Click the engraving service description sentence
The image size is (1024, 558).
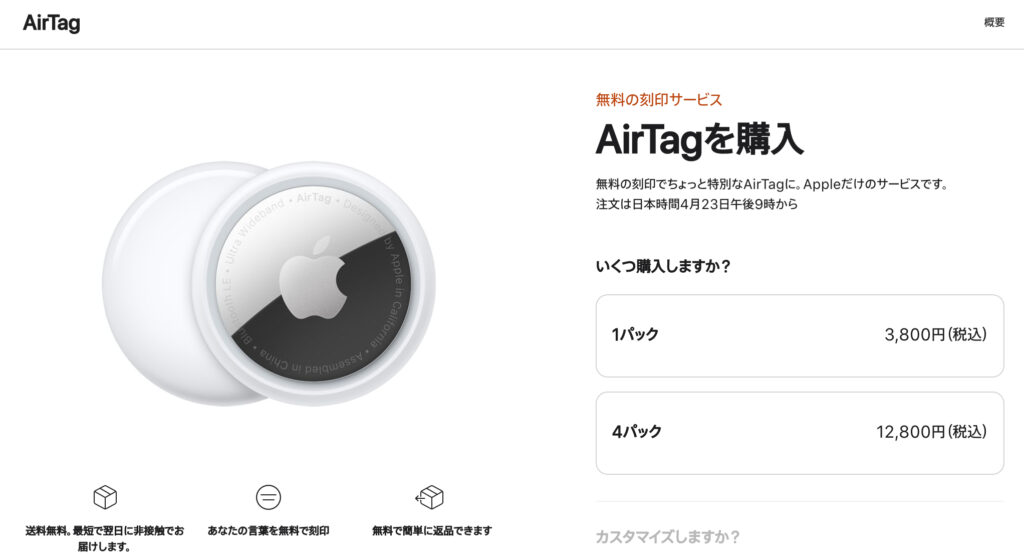click(x=770, y=184)
